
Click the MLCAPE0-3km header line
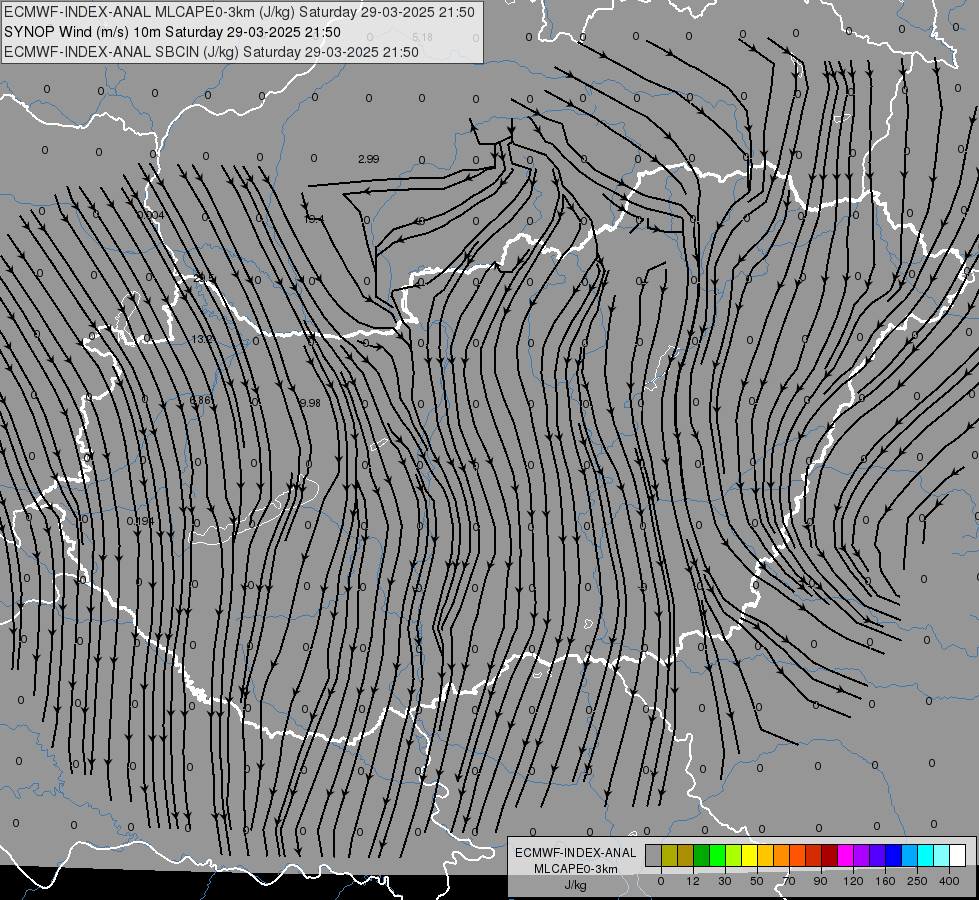[239, 12]
